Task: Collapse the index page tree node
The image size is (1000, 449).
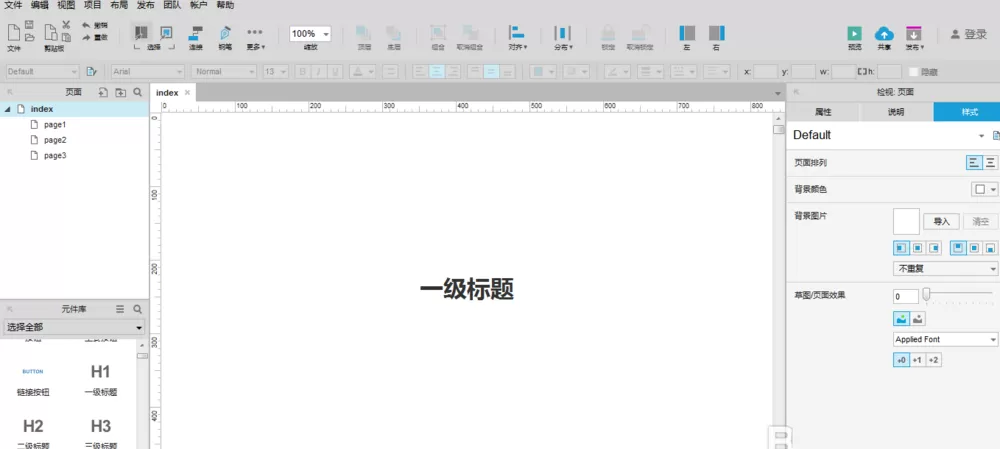Action: tap(7, 109)
